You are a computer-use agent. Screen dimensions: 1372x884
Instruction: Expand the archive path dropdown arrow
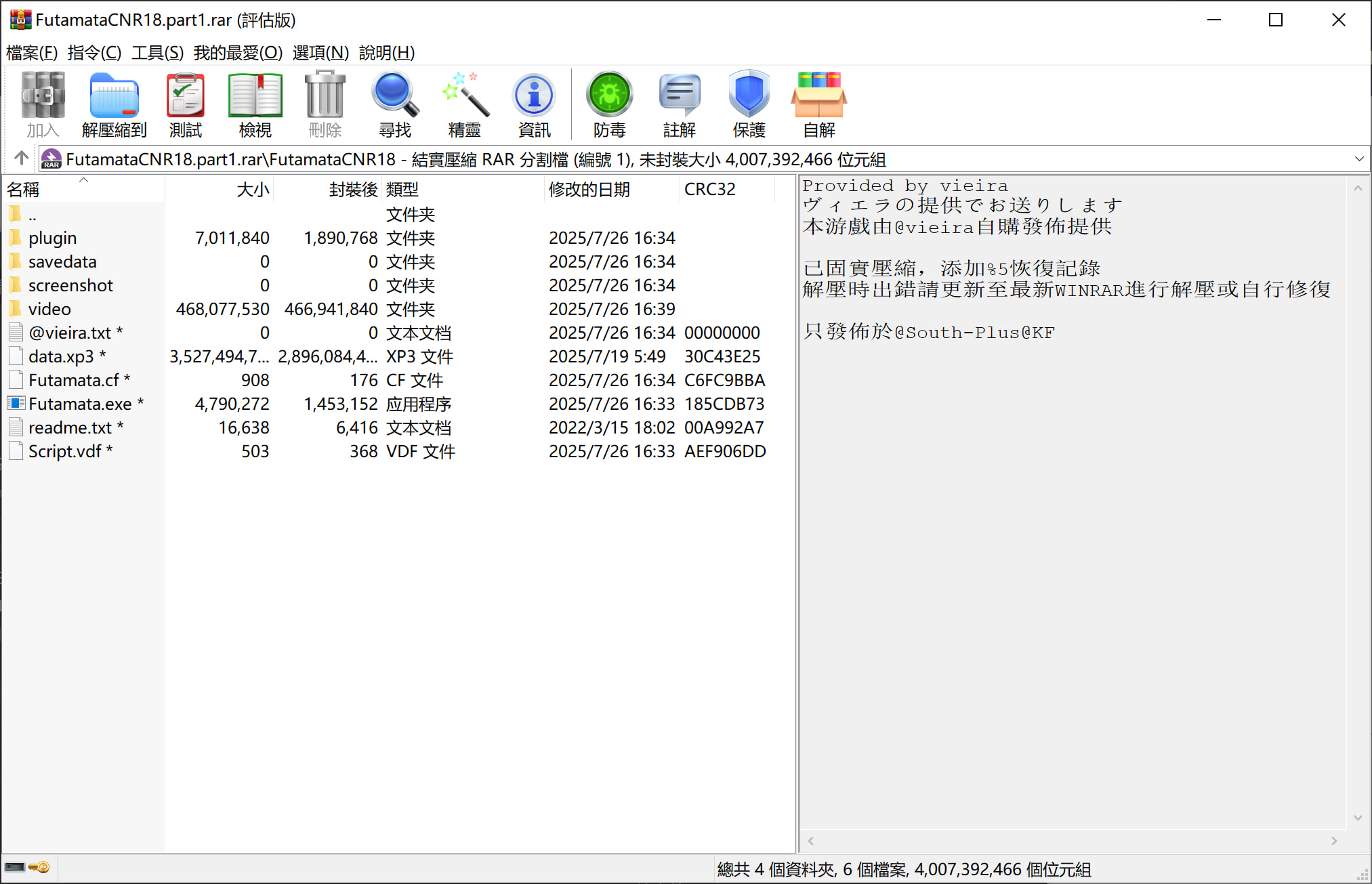point(1358,159)
